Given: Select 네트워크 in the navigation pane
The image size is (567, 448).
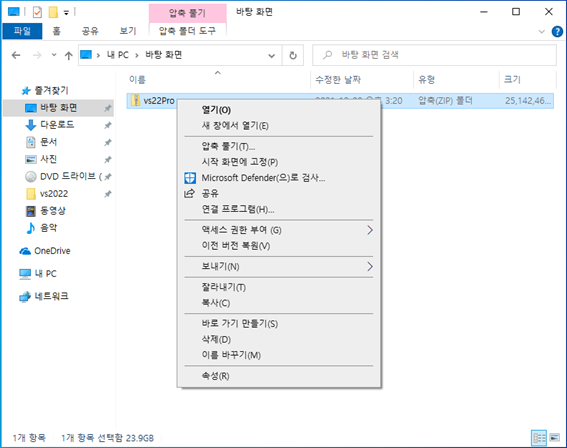Looking at the screenshot, I should (x=51, y=296).
